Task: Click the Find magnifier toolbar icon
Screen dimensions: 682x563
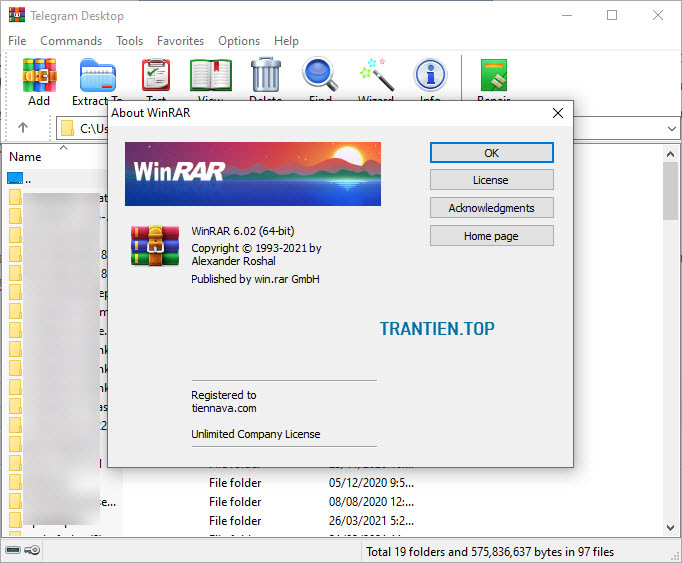Action: pos(321,74)
